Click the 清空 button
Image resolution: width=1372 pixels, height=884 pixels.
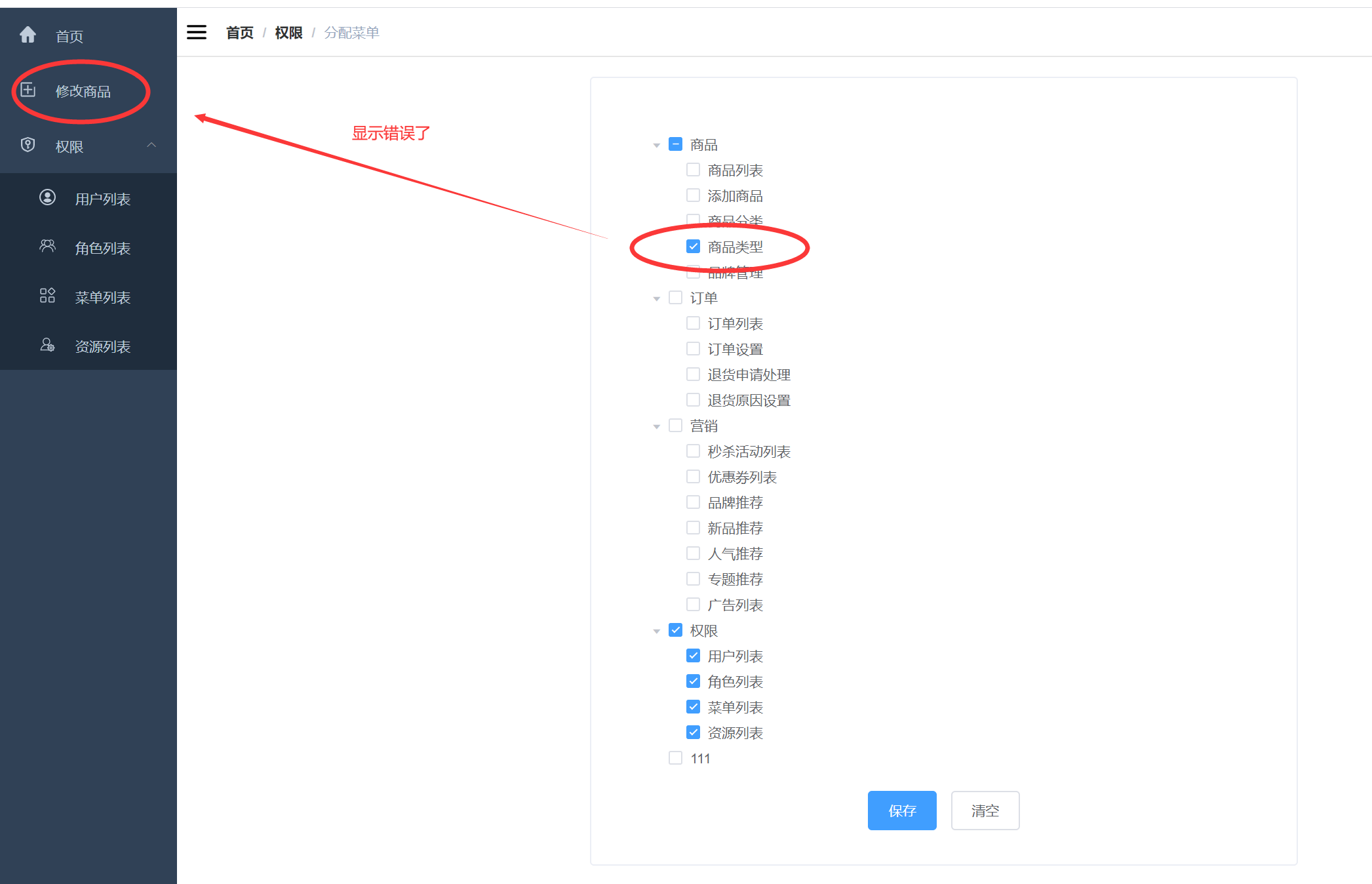[x=985, y=811]
